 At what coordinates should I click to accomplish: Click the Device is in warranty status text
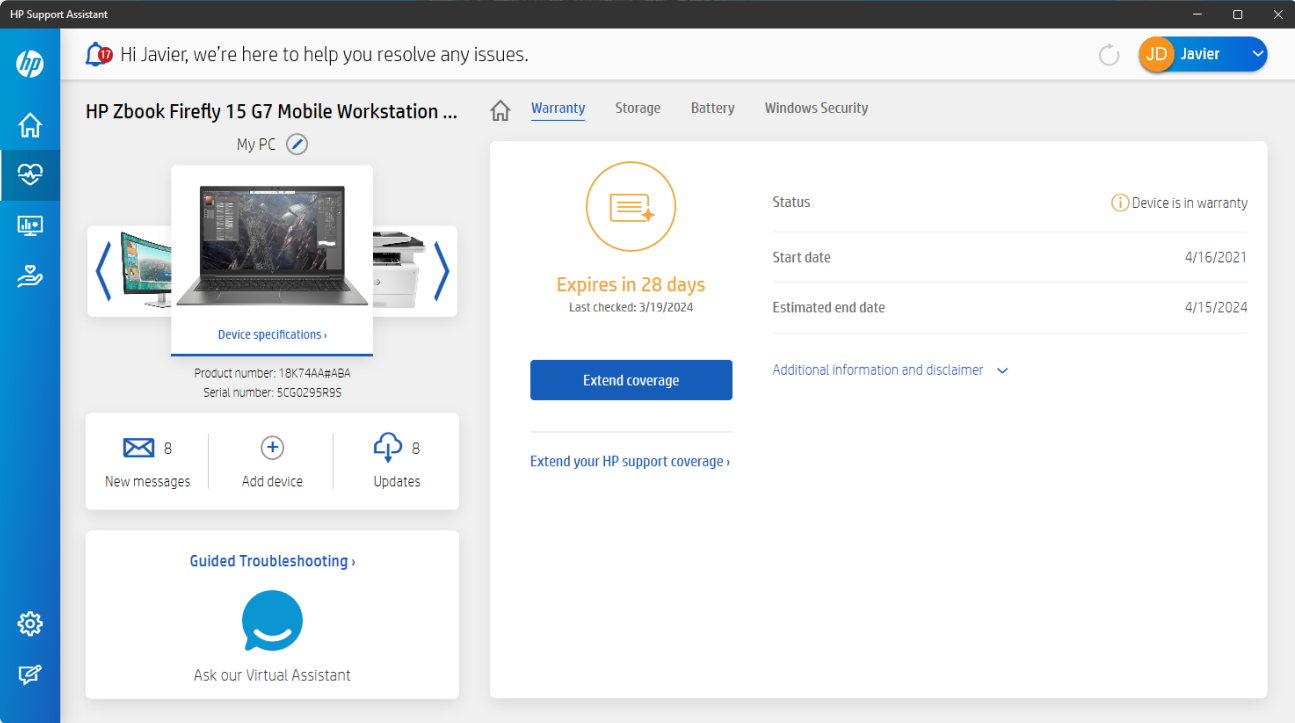click(1190, 203)
